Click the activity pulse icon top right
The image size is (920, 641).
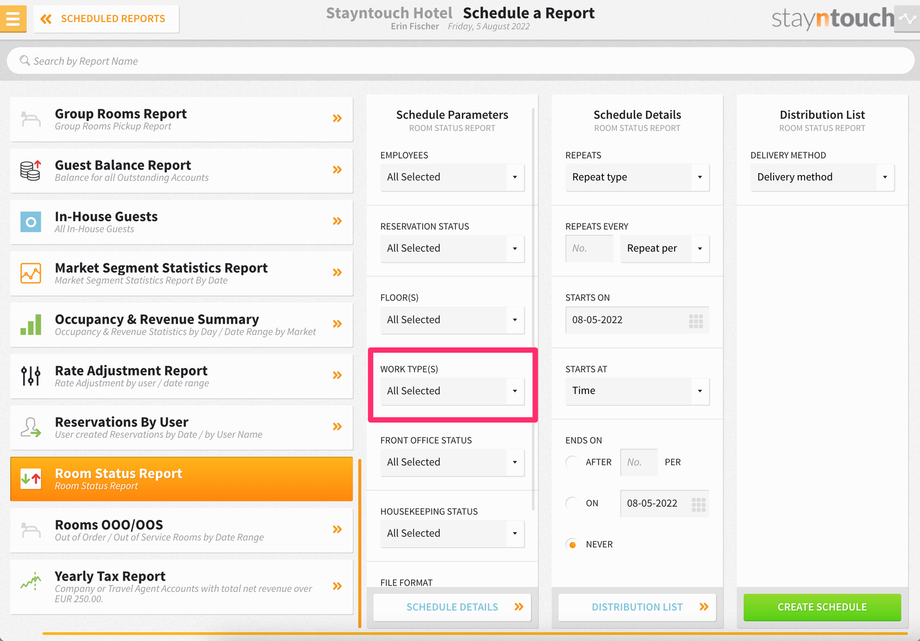907,19
